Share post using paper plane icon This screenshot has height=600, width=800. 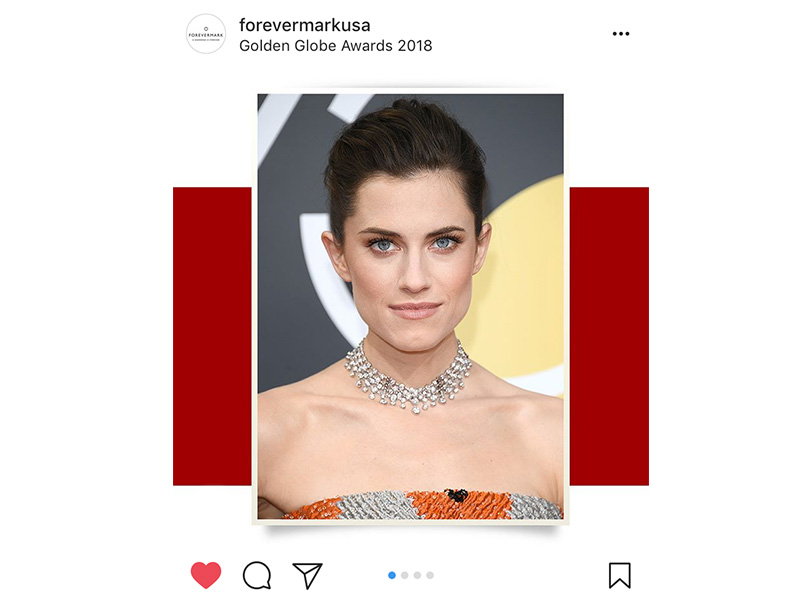[307, 576]
